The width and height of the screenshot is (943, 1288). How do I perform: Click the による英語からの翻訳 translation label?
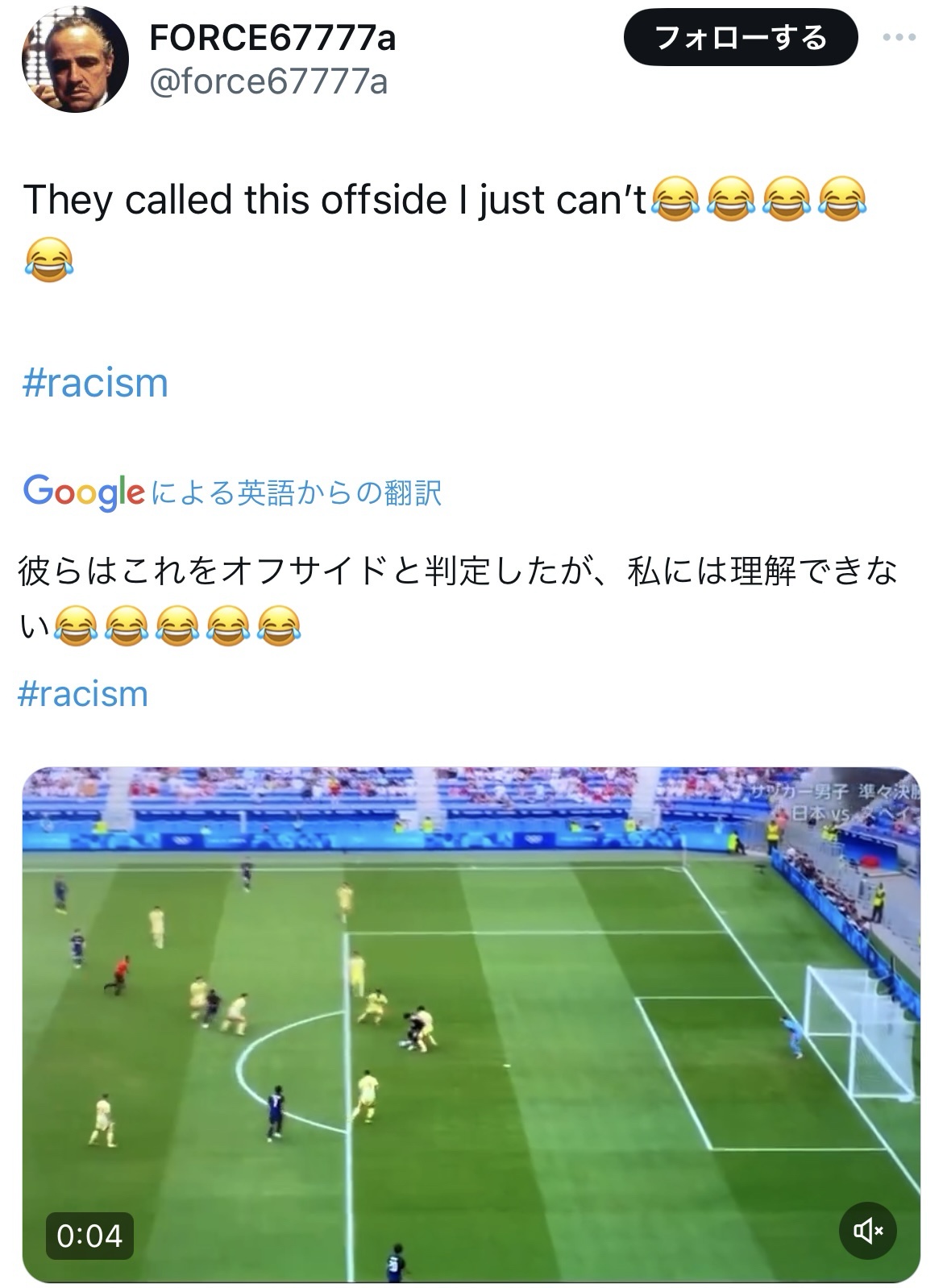pyautogui.click(x=296, y=492)
